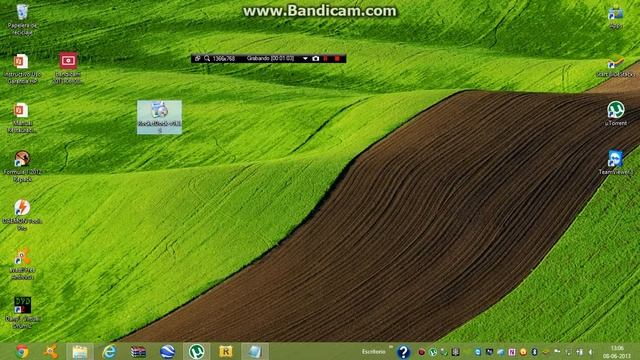
Task: Open Google Earth from the taskbar
Action: [x=167, y=351]
